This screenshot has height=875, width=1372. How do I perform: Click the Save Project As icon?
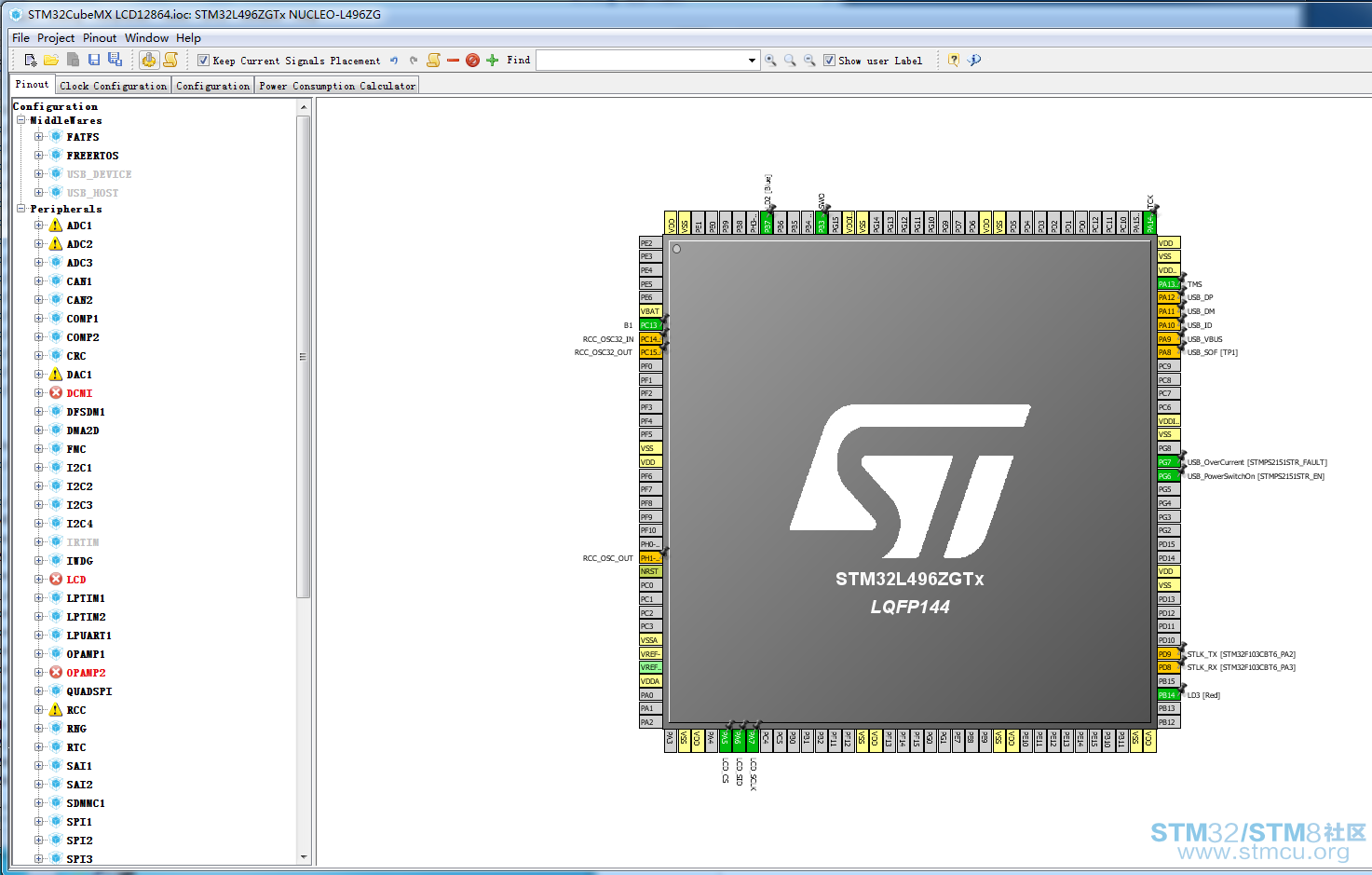115,60
